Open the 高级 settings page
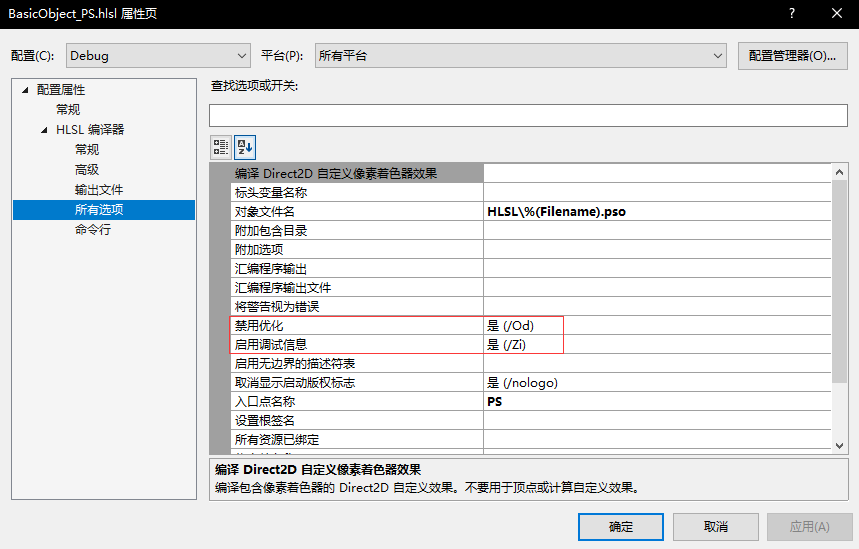The height and width of the screenshot is (549, 859). coord(87,170)
